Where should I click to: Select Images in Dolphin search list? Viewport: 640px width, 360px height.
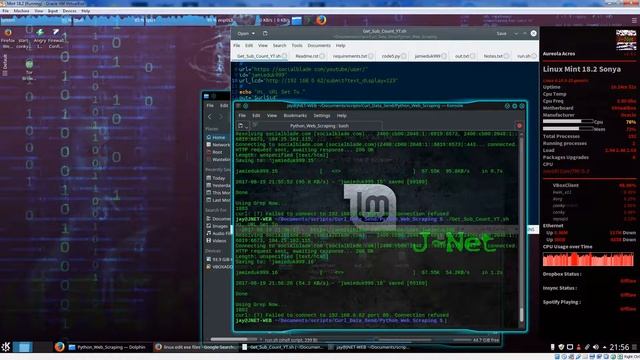point(218,226)
